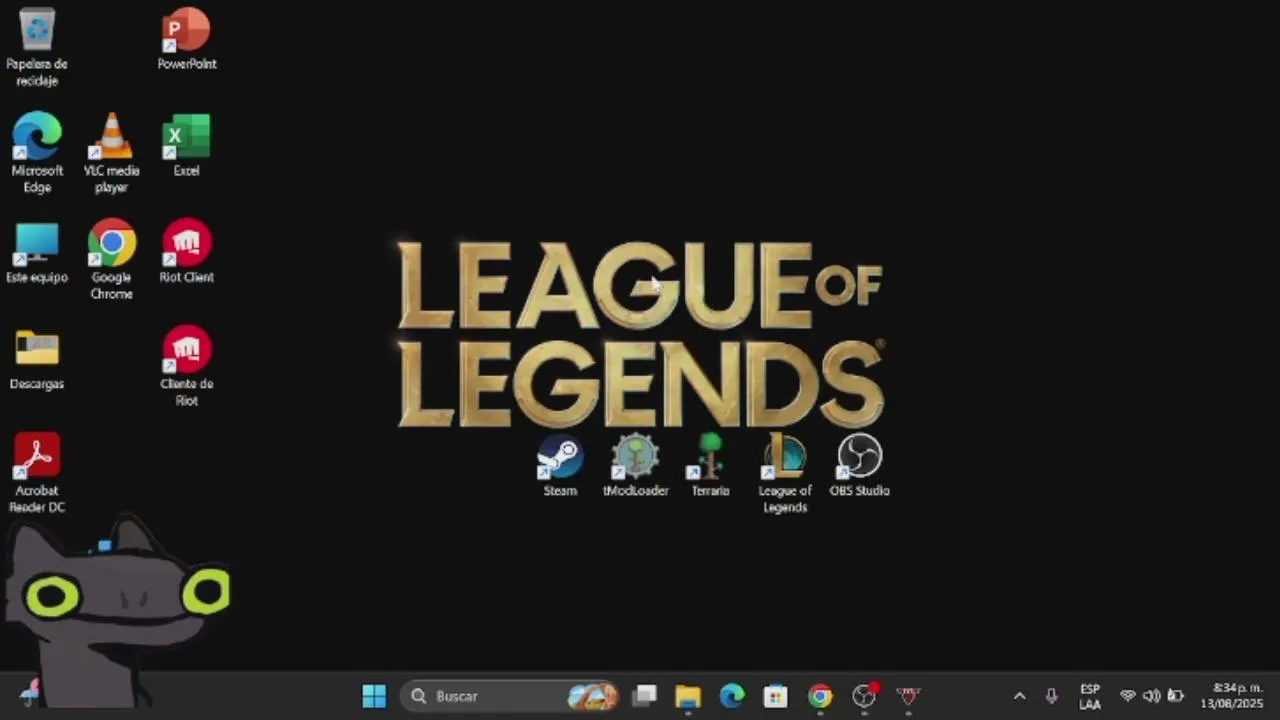Select the VLC media player shortcut

tap(111, 153)
